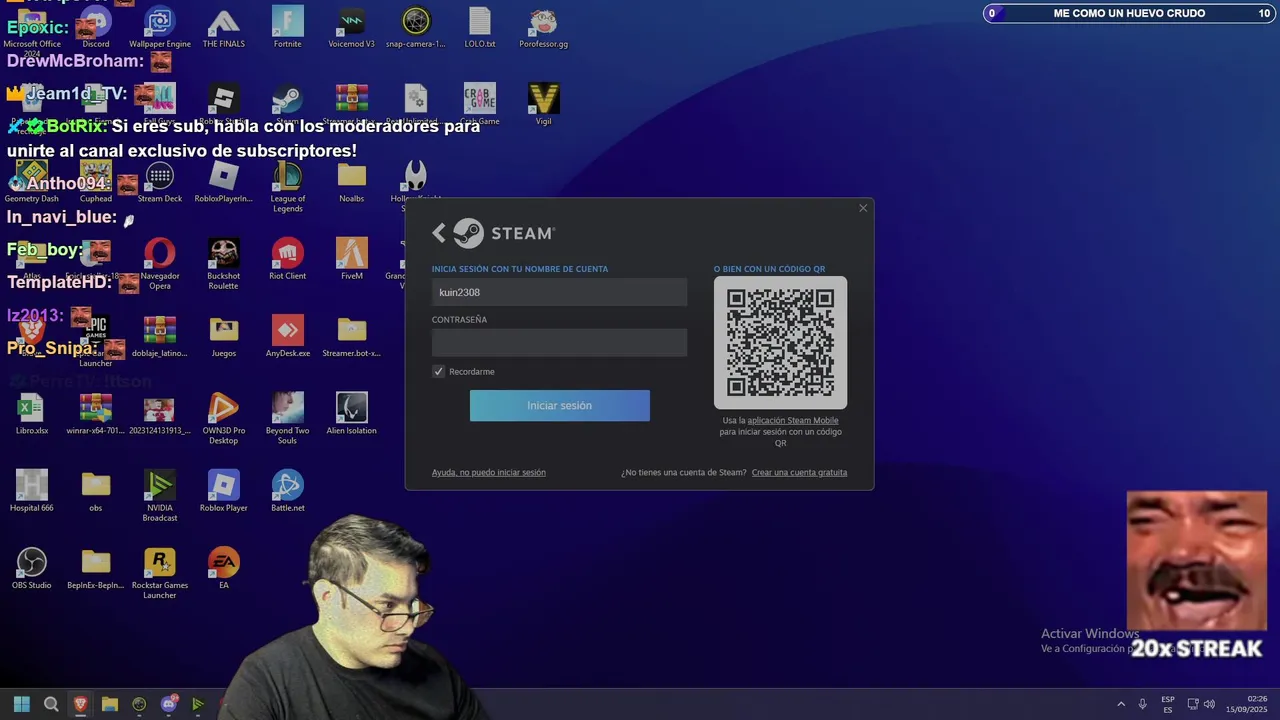Select the NVIDIA Broadcast desktop icon
Viewport: 1280px width, 720px height.
coord(160,495)
